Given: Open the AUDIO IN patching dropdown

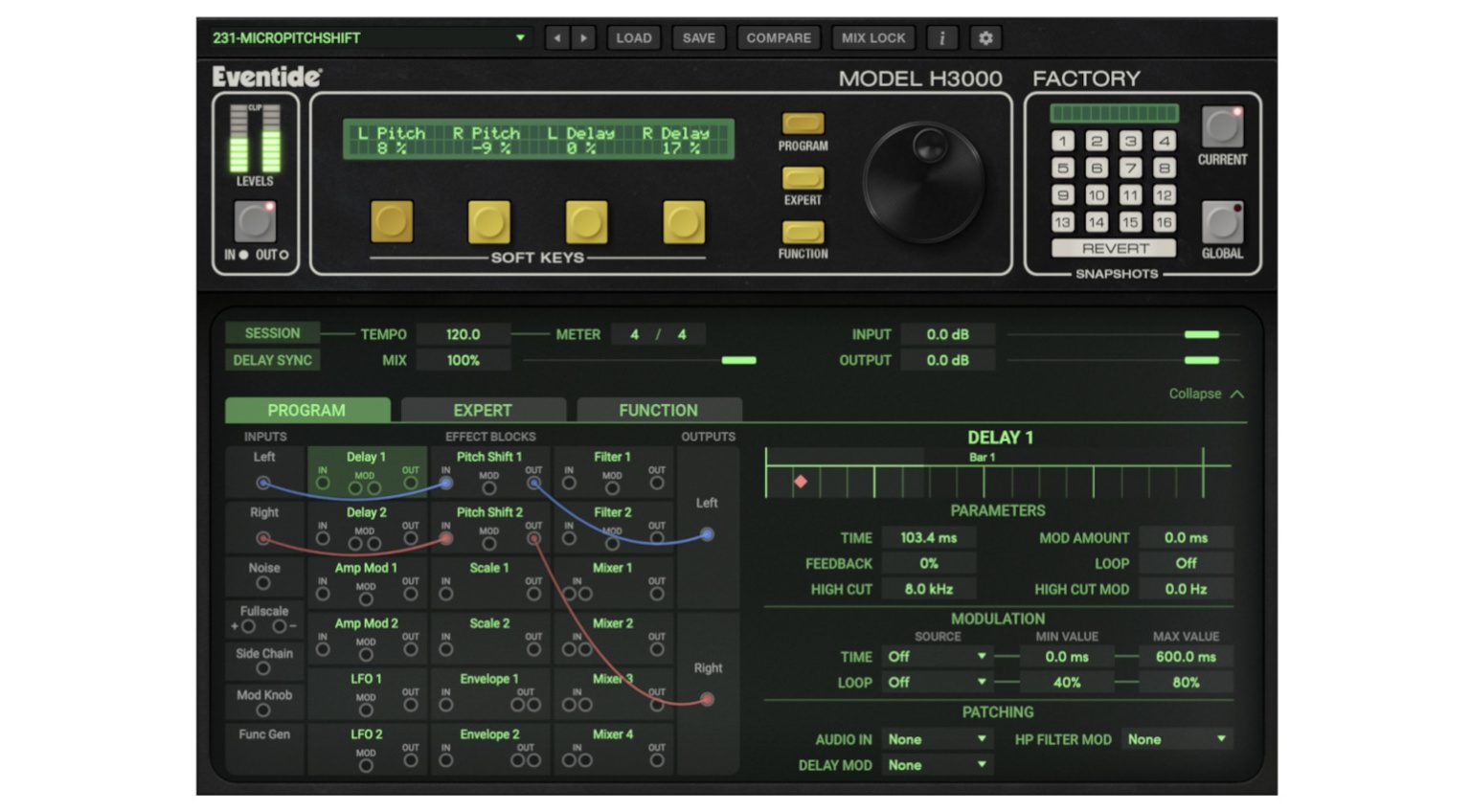Looking at the screenshot, I should coord(936,739).
